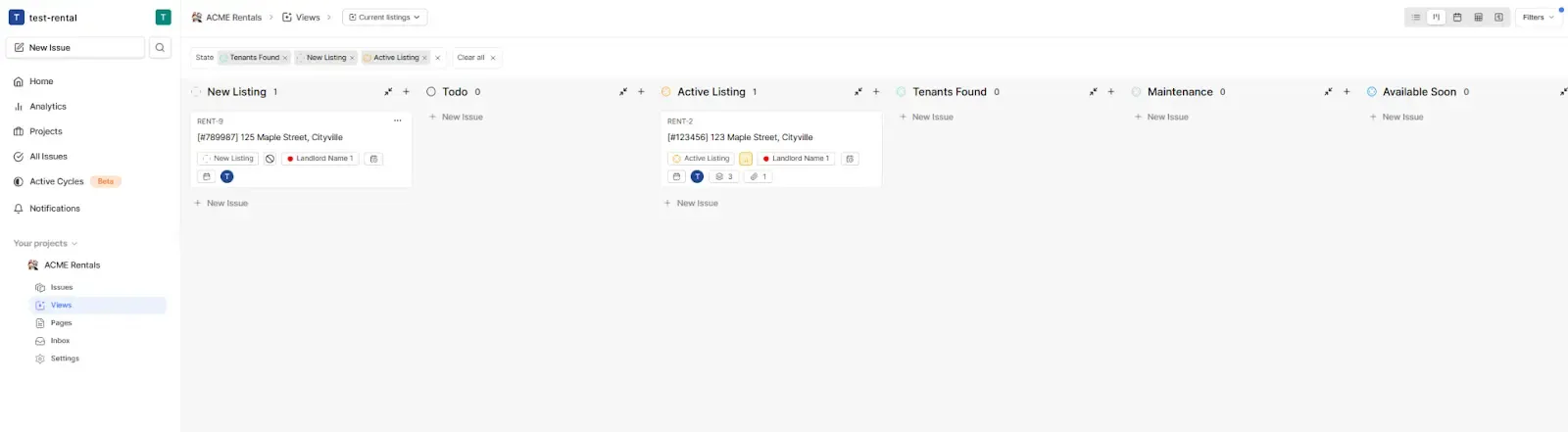Screen dimensions: 1568x432
Task: Switch to Gantt chart layout view
Action: tap(1498, 18)
